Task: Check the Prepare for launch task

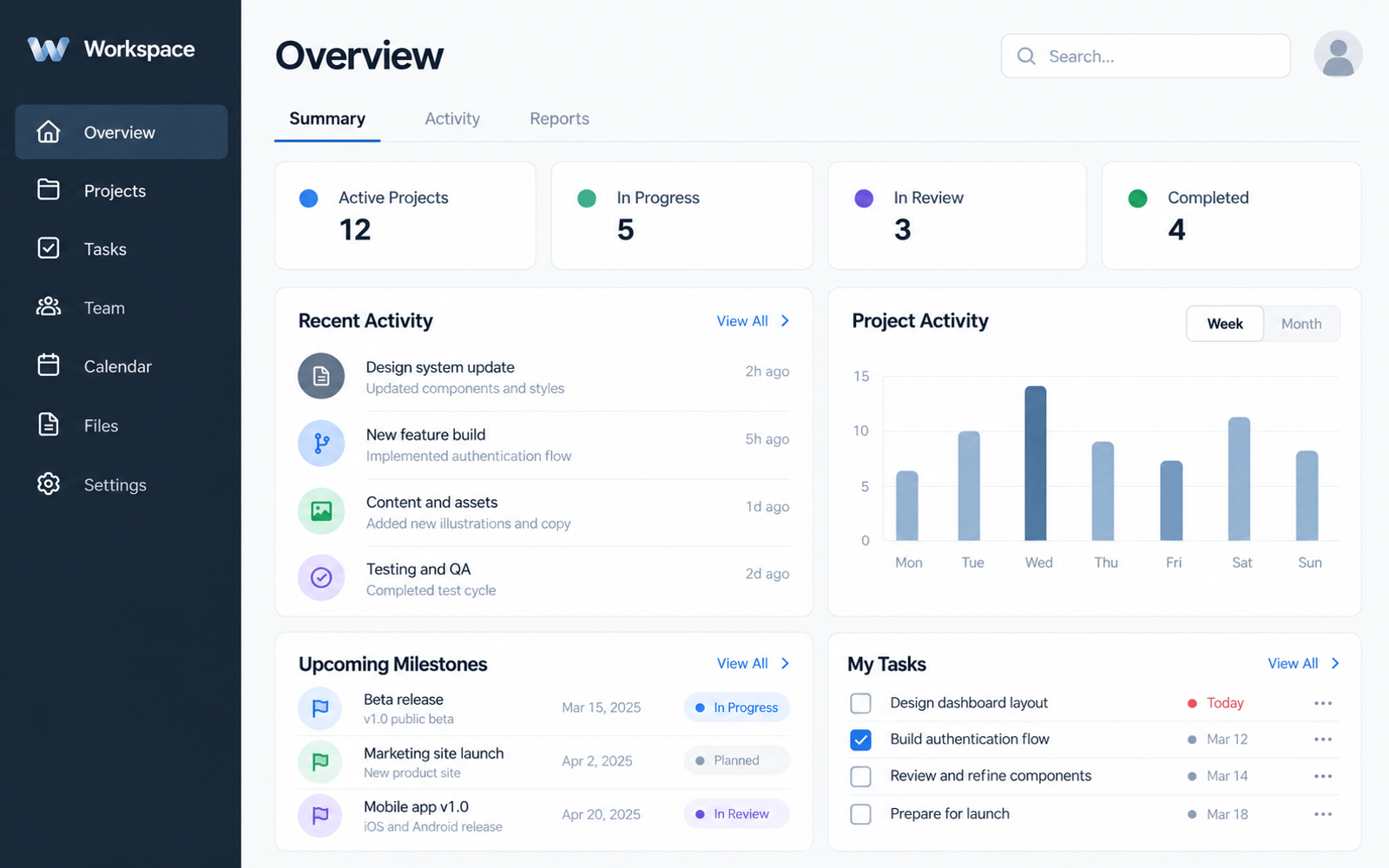Action: [860, 814]
